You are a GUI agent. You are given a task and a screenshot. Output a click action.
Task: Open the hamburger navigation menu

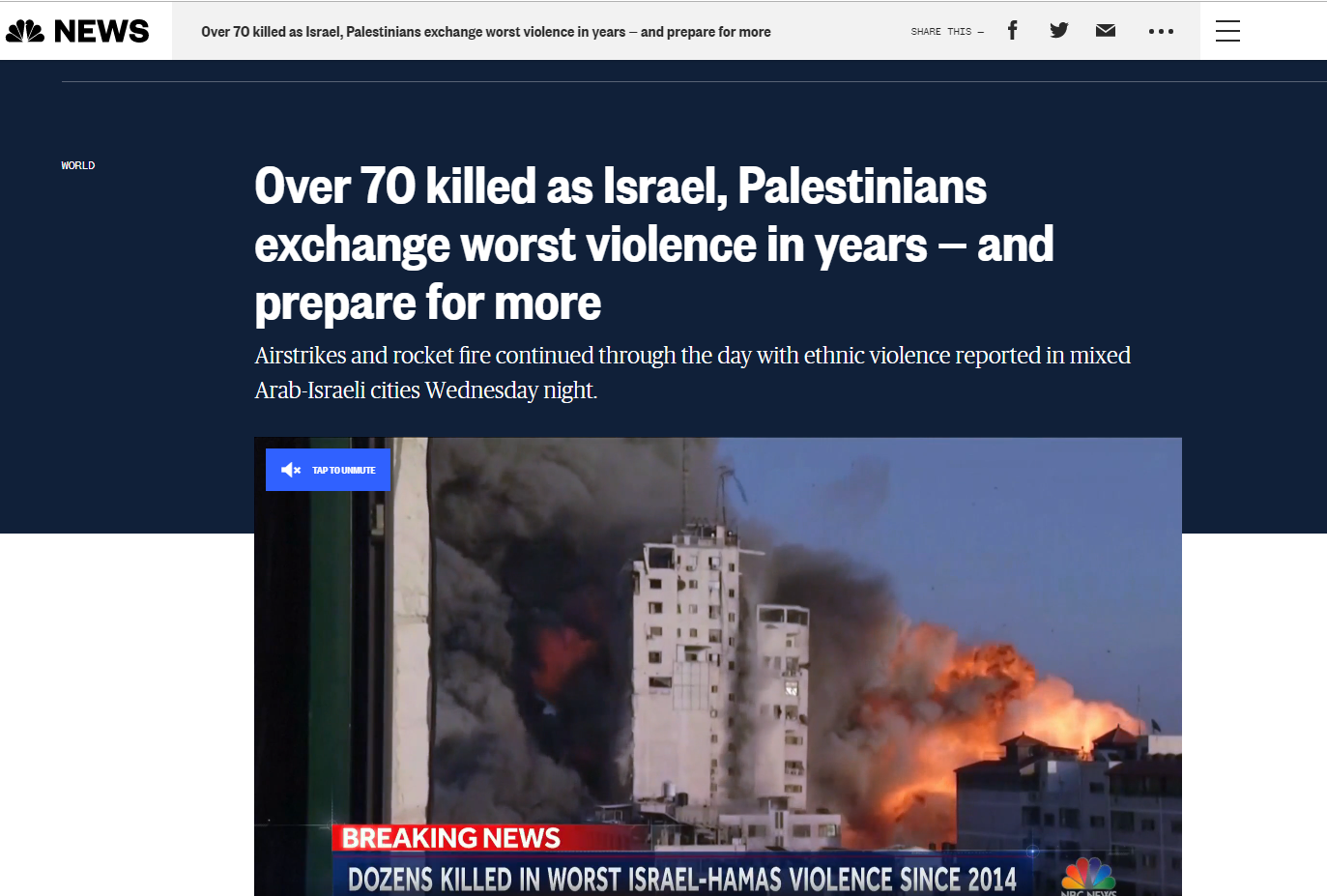pyautogui.click(x=1227, y=31)
